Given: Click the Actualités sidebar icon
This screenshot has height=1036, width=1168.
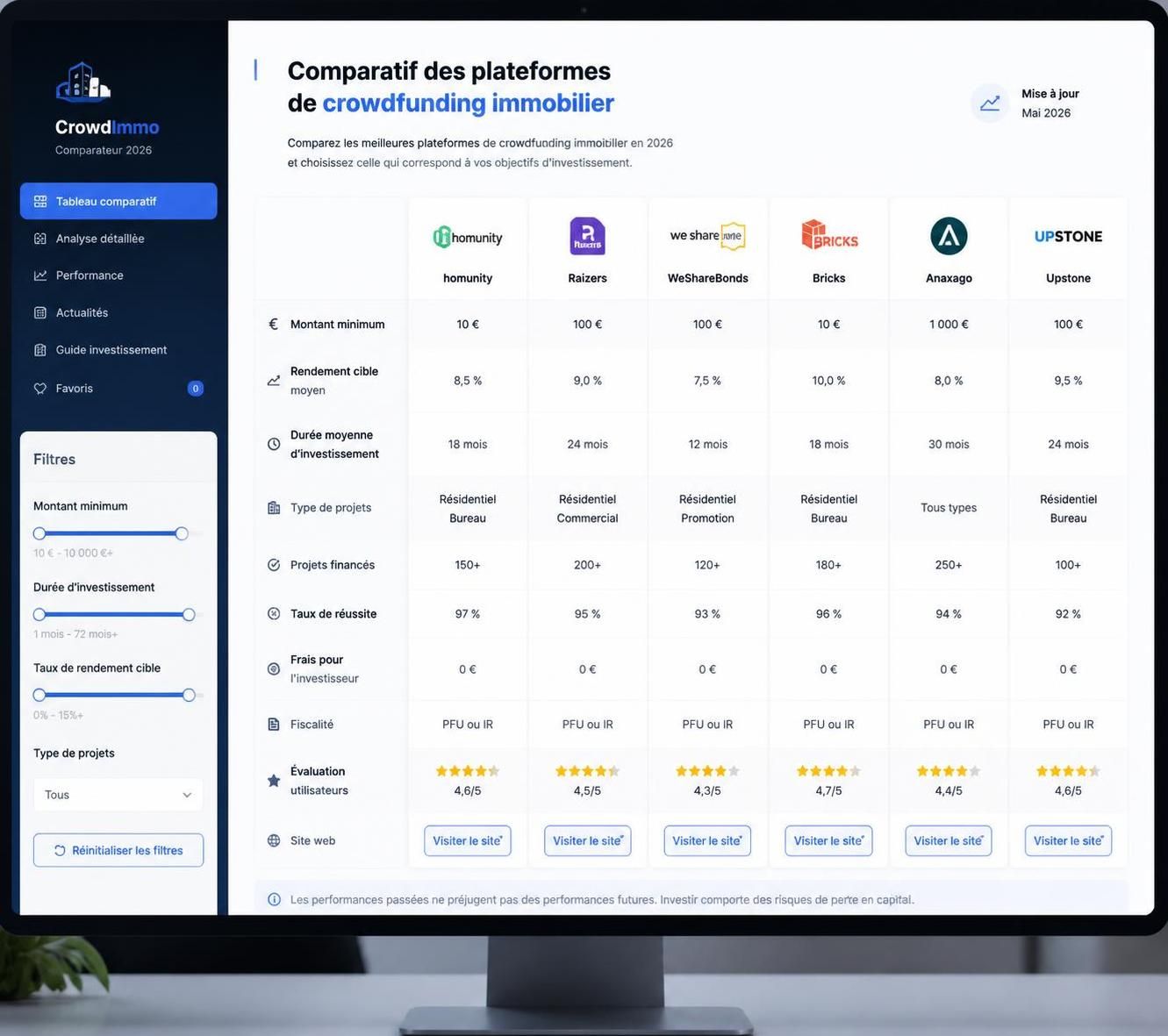Looking at the screenshot, I should pos(40,312).
